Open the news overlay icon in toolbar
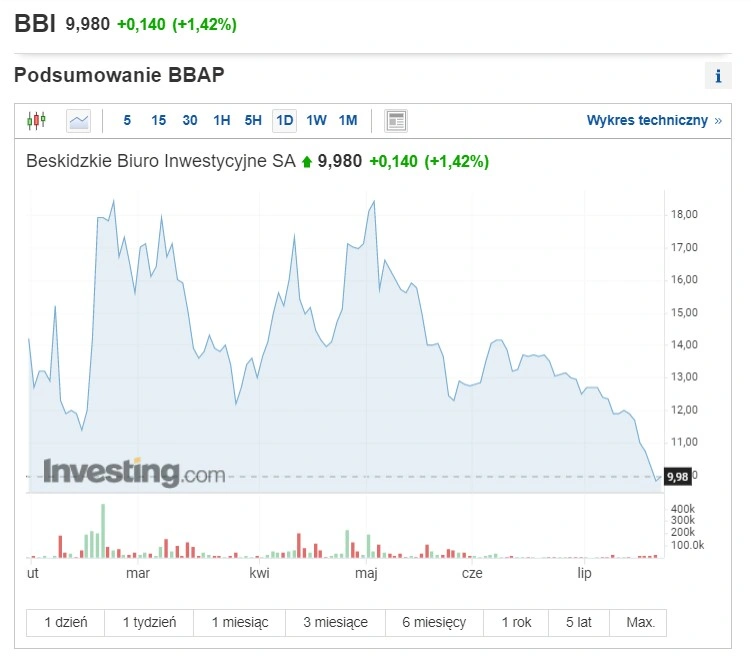Screen dimensions: 751x657 pos(396,121)
